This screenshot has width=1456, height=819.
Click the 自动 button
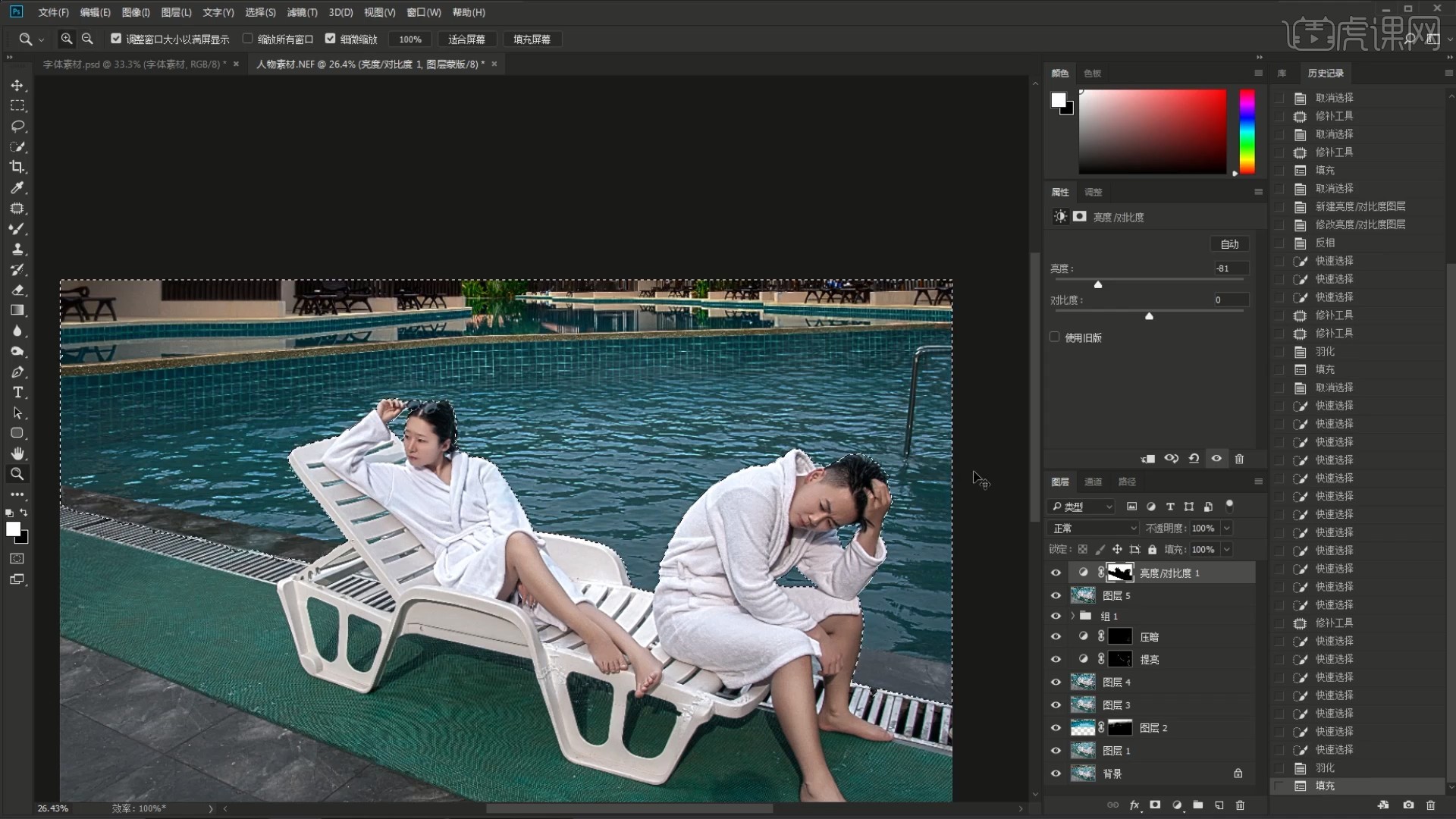click(x=1229, y=244)
